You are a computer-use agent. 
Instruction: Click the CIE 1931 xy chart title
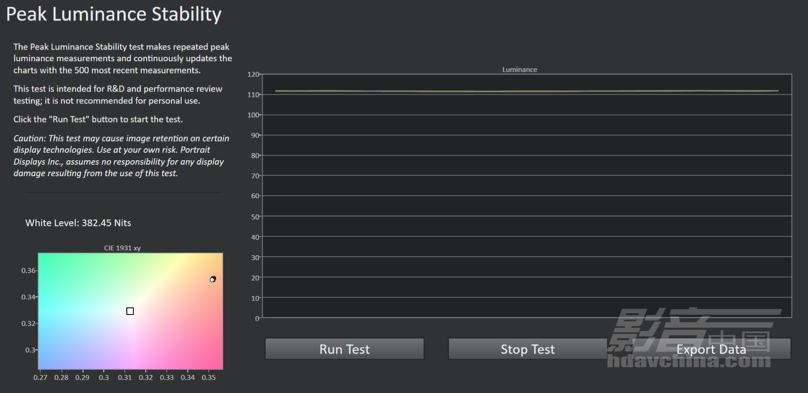coord(122,248)
